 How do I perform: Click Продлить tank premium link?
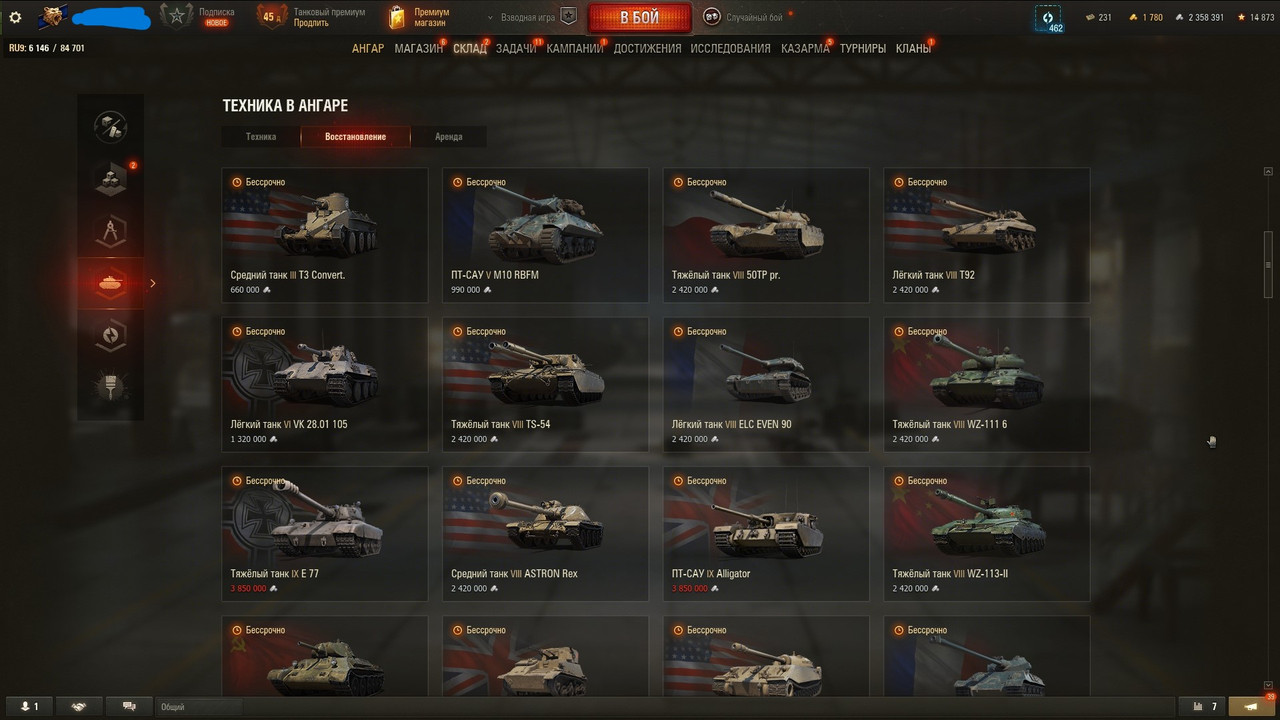click(311, 23)
